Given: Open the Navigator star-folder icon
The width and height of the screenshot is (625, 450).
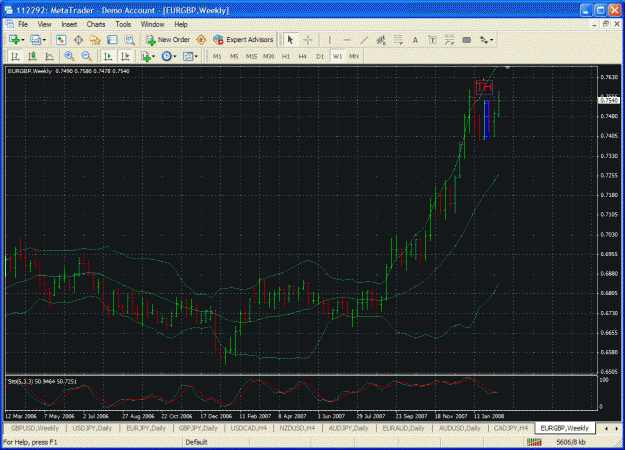Looking at the screenshot, I should pos(95,40).
